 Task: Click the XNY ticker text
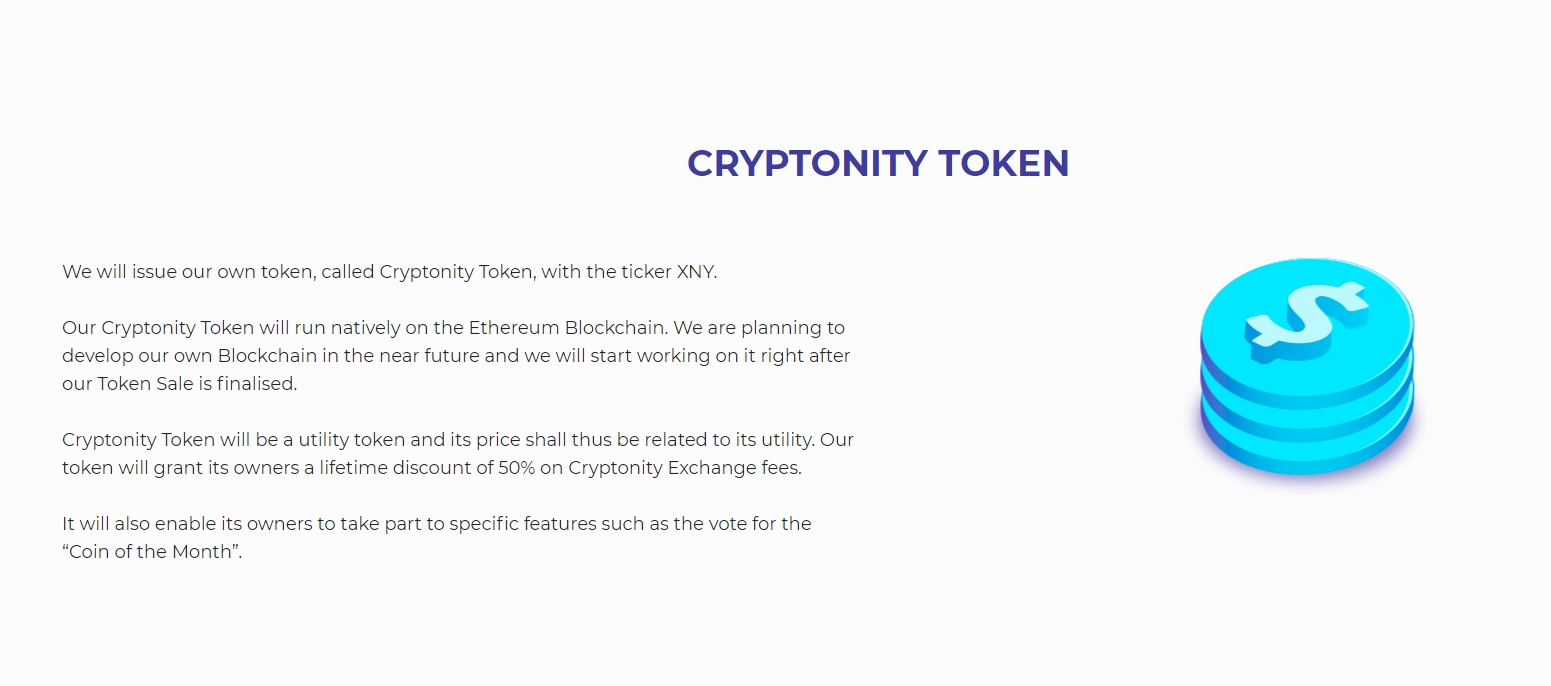click(x=696, y=271)
